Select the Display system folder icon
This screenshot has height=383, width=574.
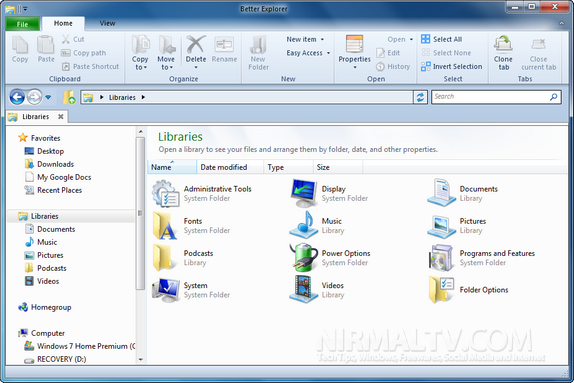click(x=303, y=193)
